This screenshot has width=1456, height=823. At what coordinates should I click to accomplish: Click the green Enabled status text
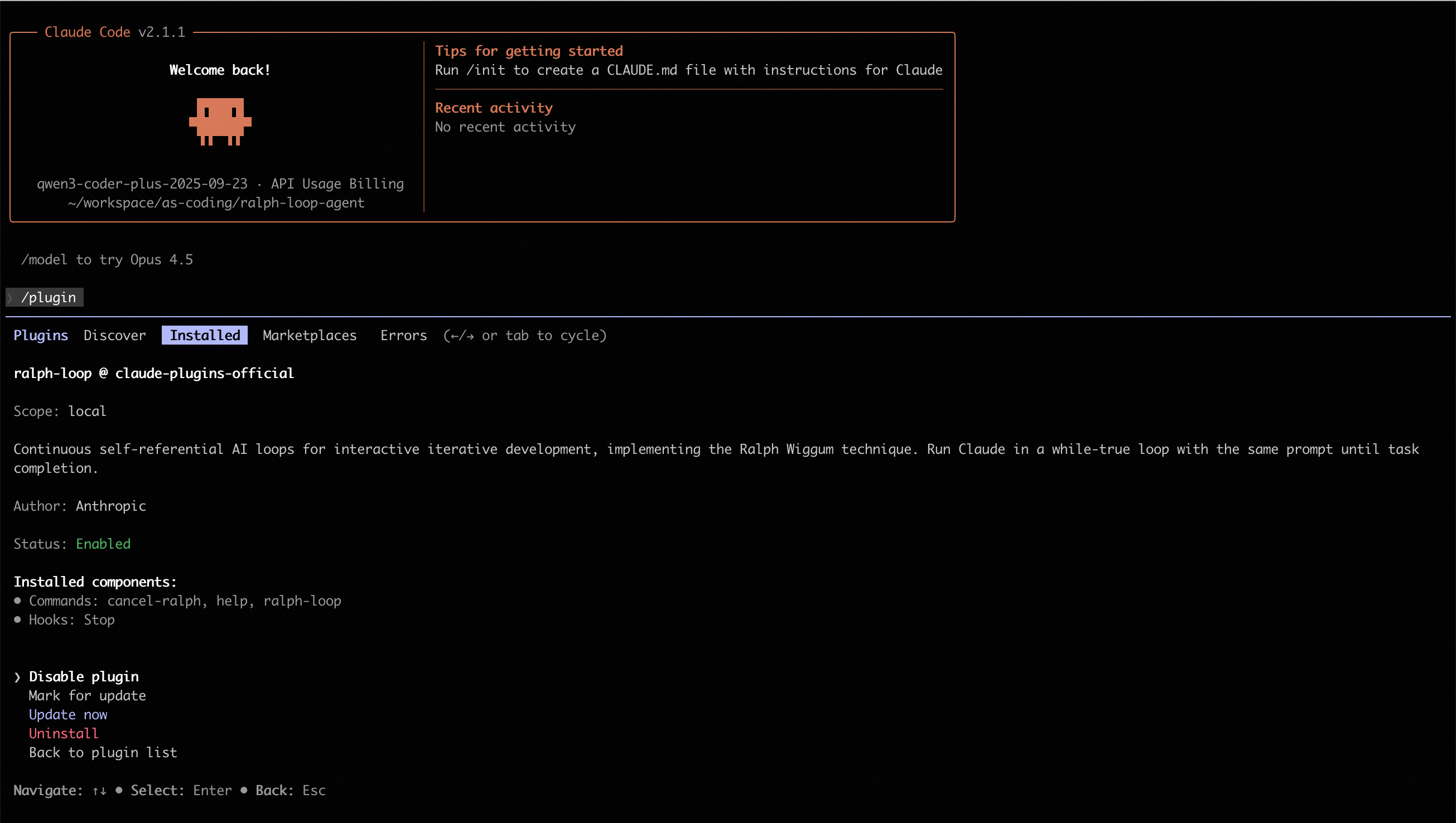click(x=103, y=544)
